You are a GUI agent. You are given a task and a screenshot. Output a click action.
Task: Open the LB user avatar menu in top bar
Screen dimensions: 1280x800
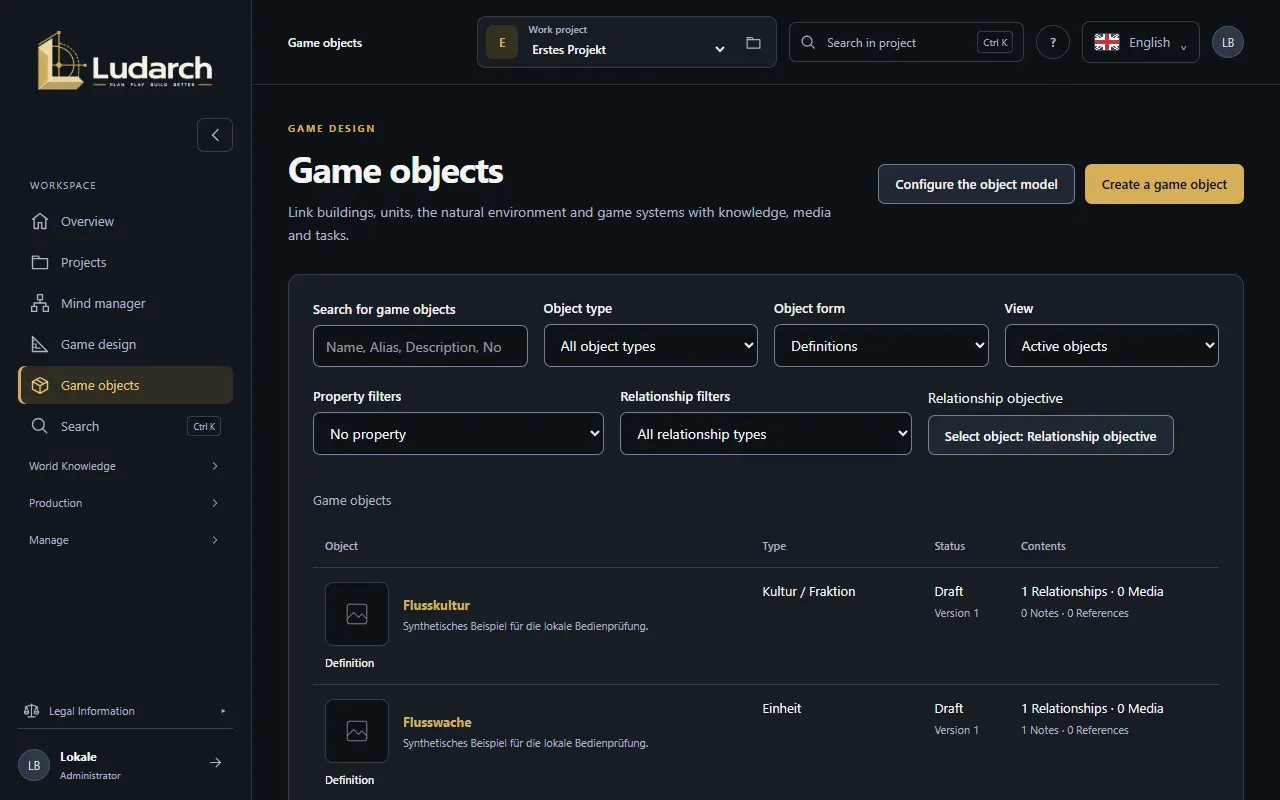coord(1228,42)
